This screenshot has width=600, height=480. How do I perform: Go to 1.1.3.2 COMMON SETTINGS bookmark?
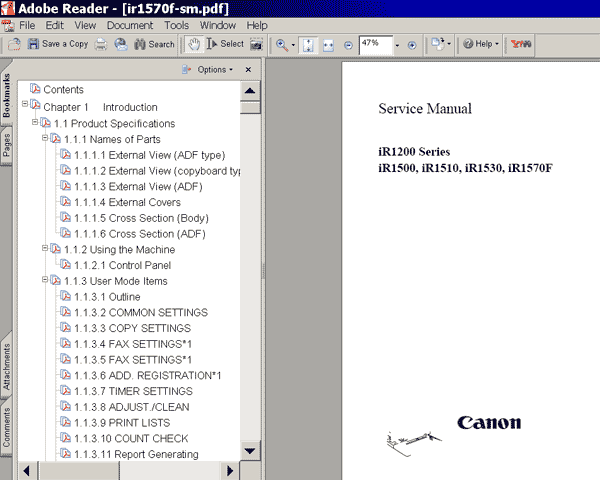(141, 312)
